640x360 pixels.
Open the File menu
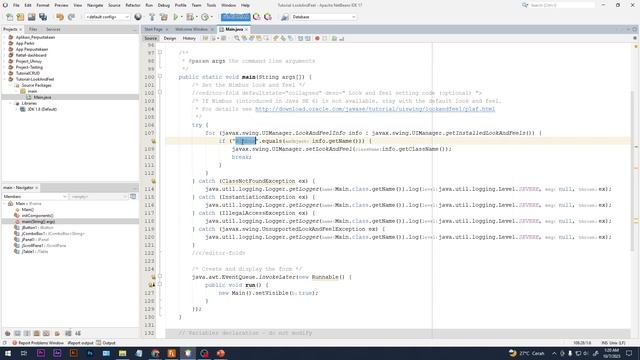point(16,5)
